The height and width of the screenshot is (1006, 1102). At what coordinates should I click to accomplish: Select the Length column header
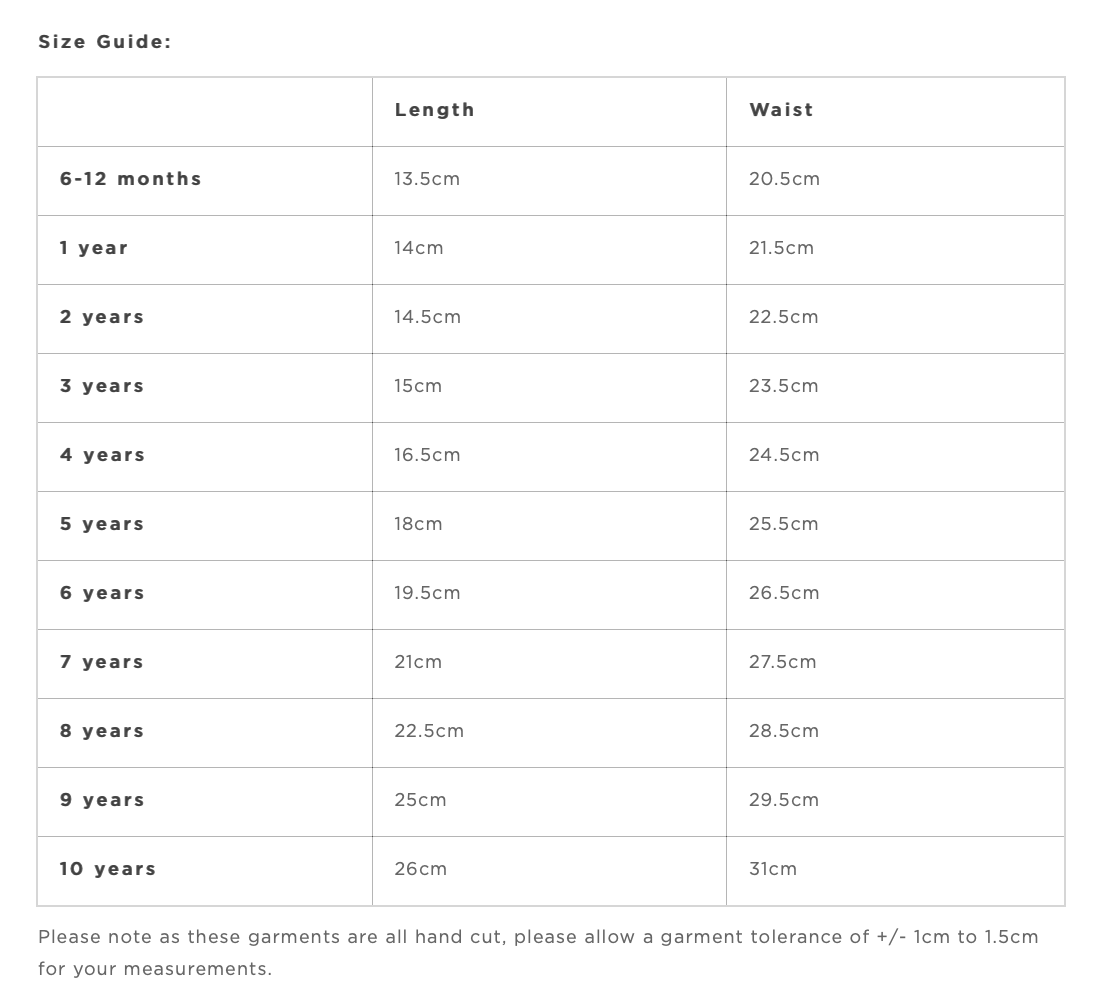(434, 110)
